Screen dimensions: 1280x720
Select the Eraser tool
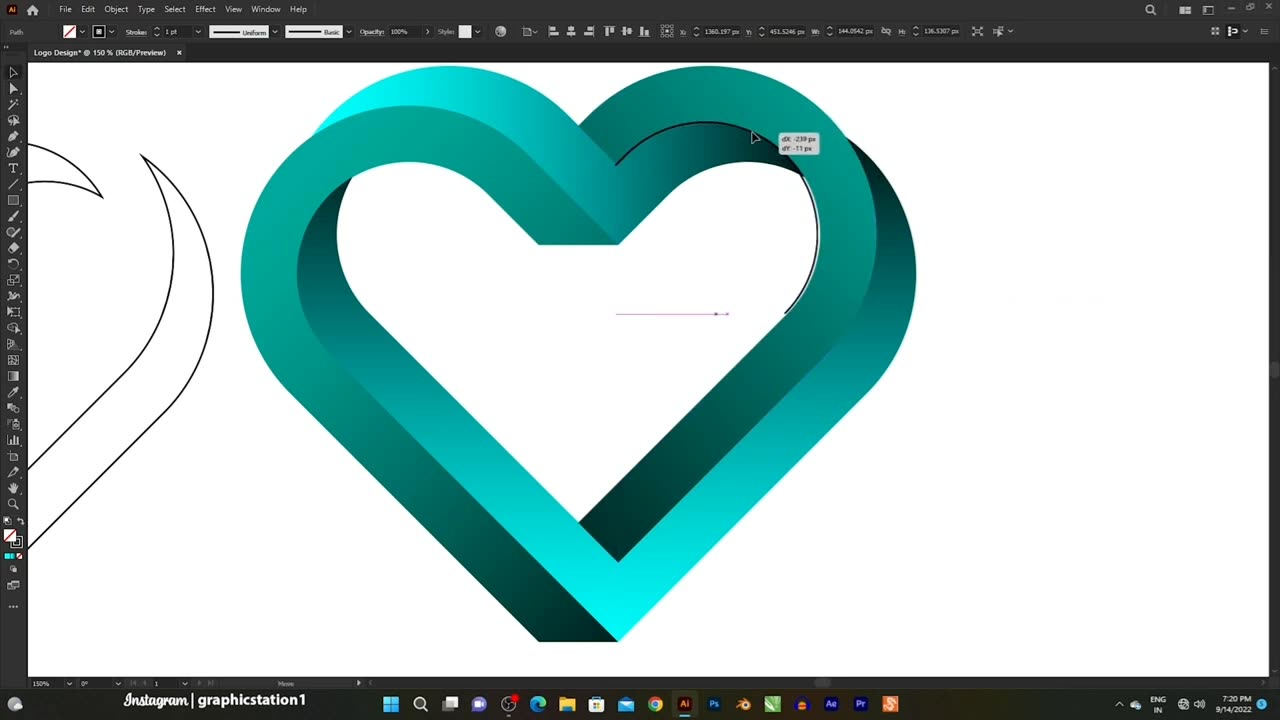click(x=13, y=248)
